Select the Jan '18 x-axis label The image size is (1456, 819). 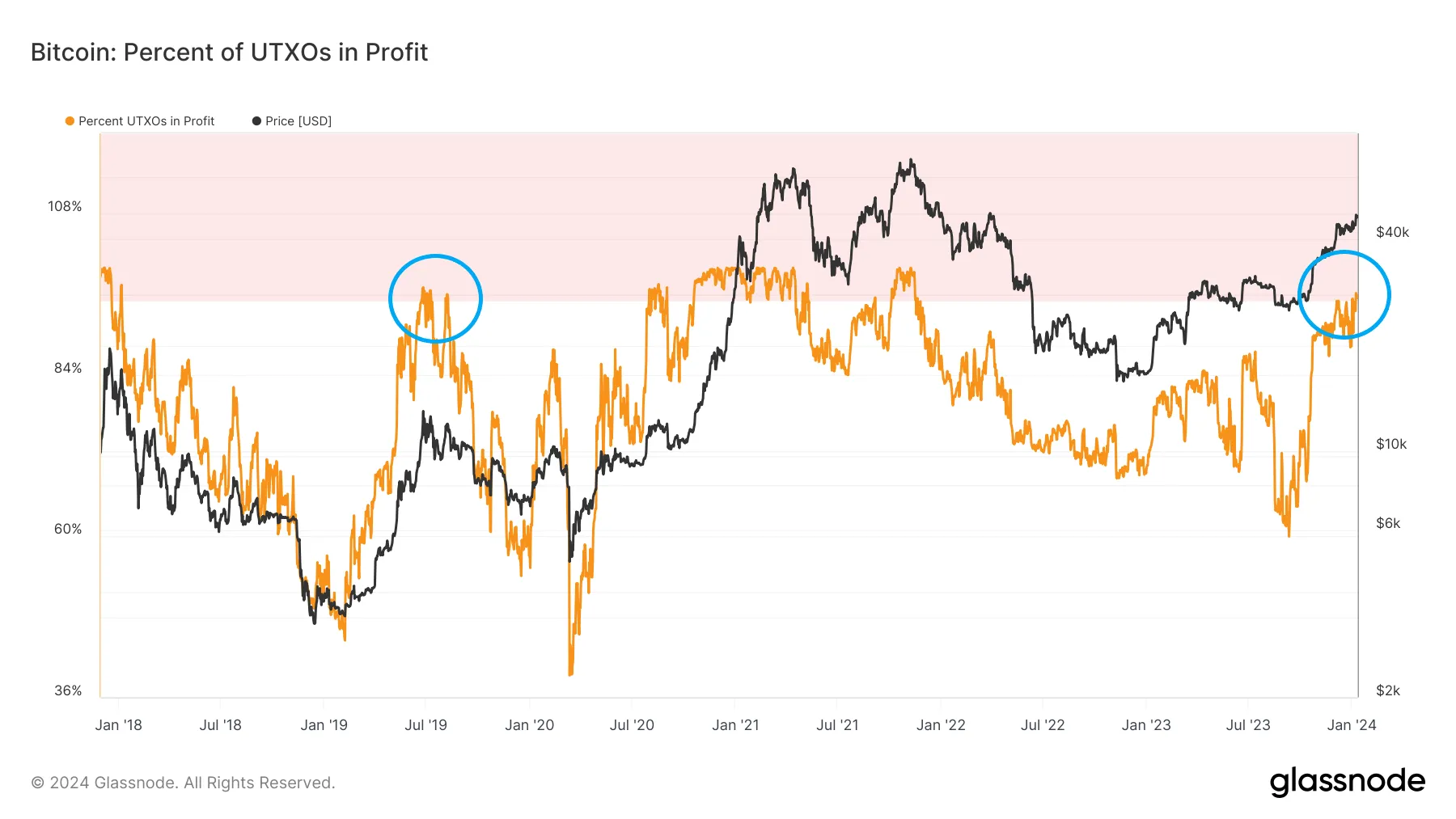click(x=118, y=725)
